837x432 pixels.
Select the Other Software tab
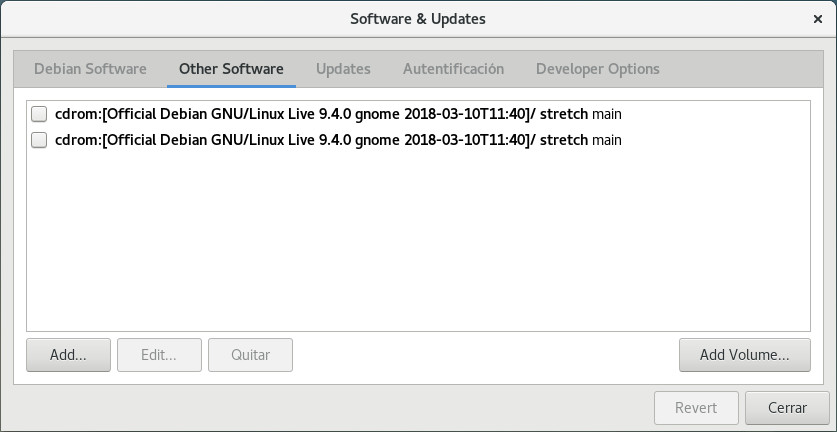(231, 69)
